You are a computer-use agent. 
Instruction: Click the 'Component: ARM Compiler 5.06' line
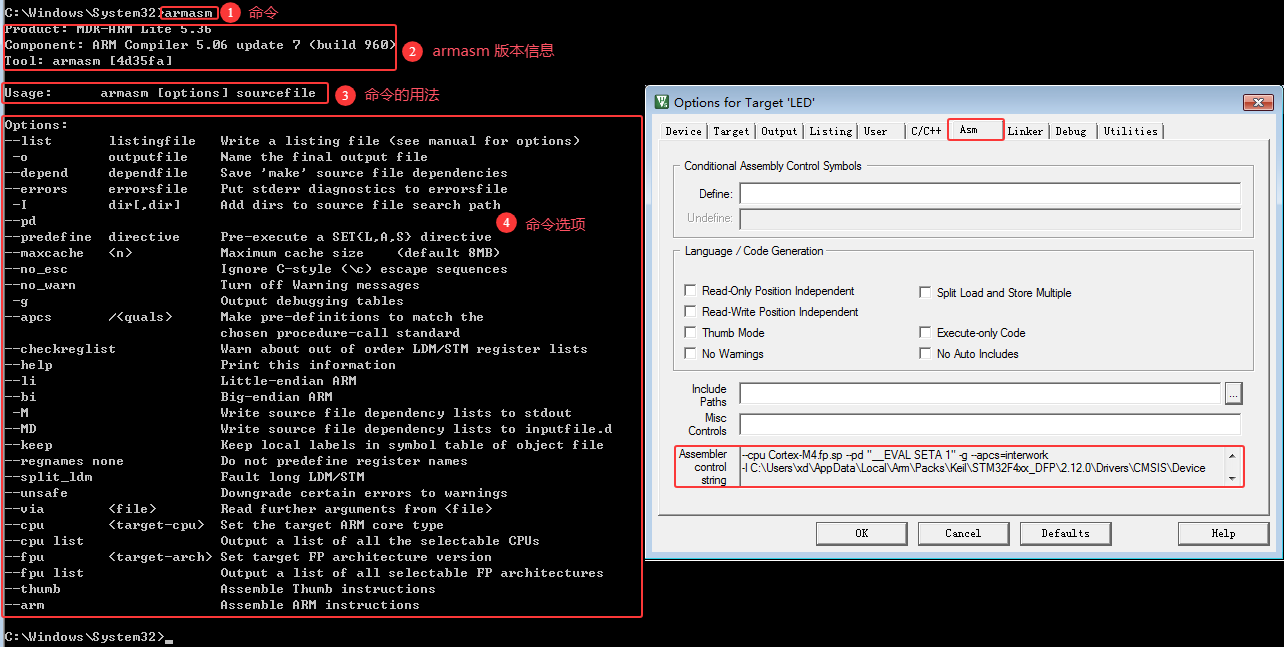point(200,45)
